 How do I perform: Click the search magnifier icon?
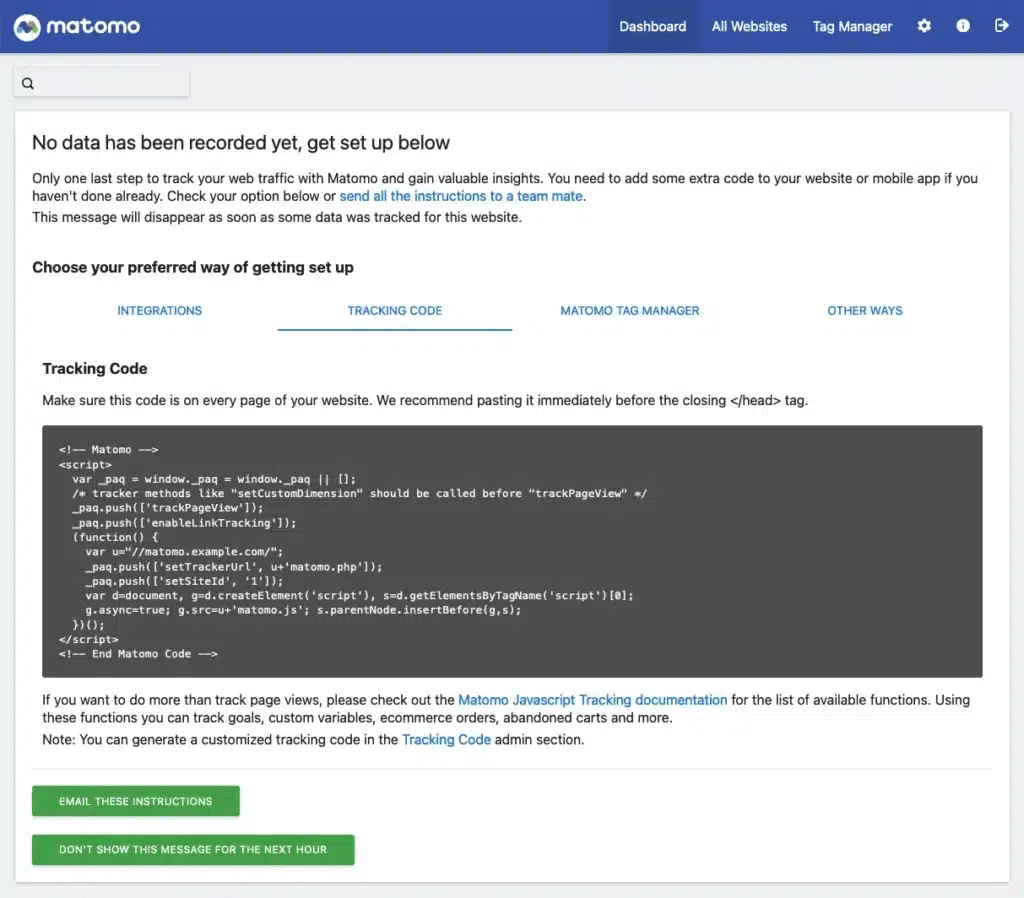point(28,84)
